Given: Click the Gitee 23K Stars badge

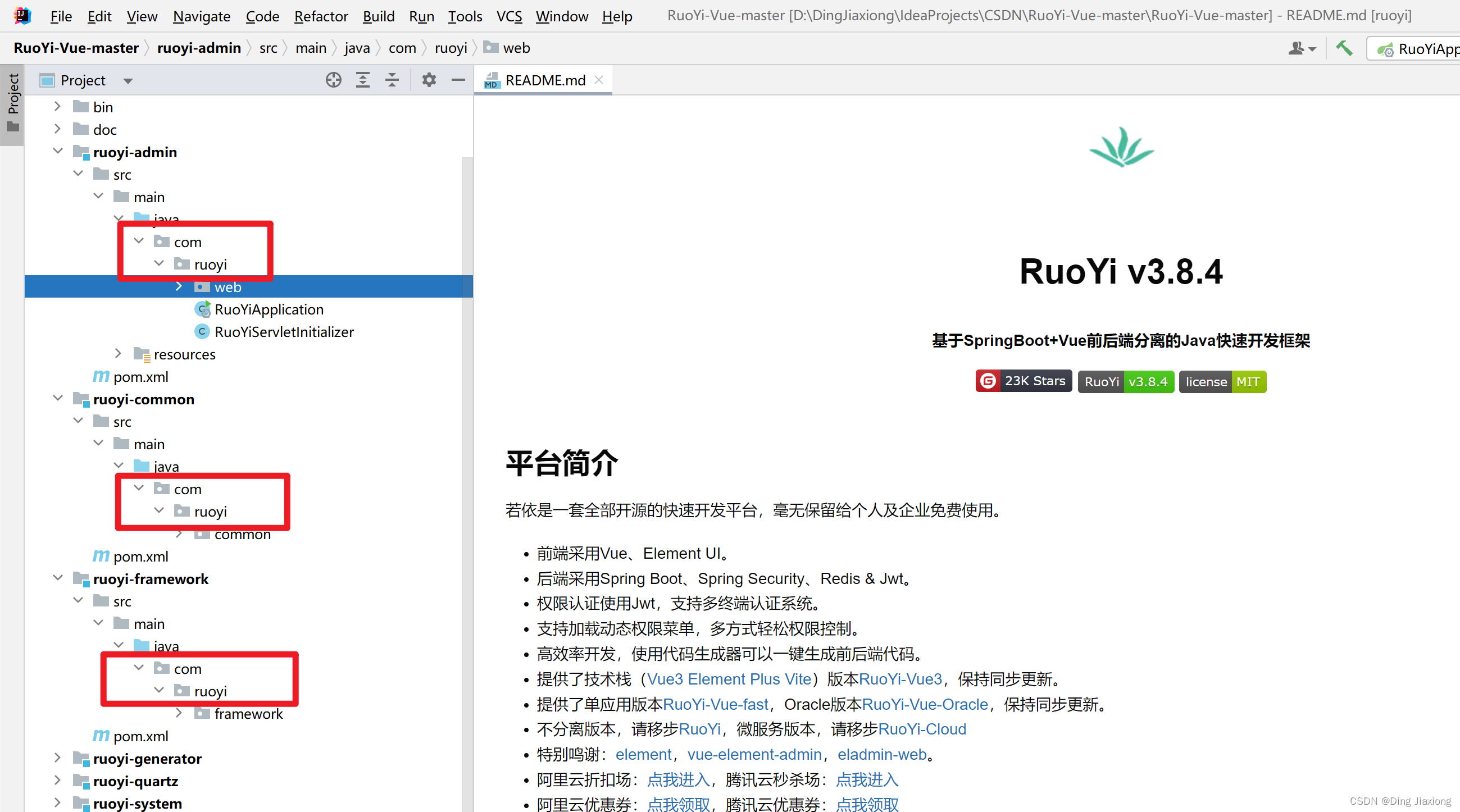Looking at the screenshot, I should (x=1024, y=381).
